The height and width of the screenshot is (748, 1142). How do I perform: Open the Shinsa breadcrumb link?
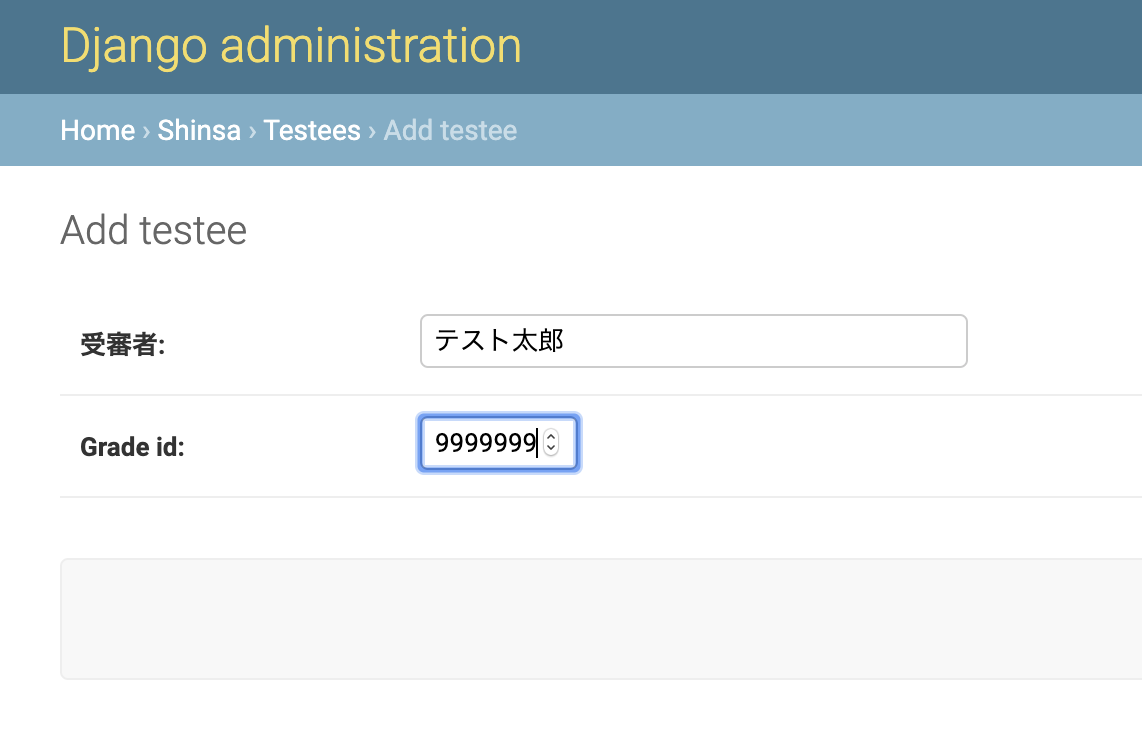[199, 130]
